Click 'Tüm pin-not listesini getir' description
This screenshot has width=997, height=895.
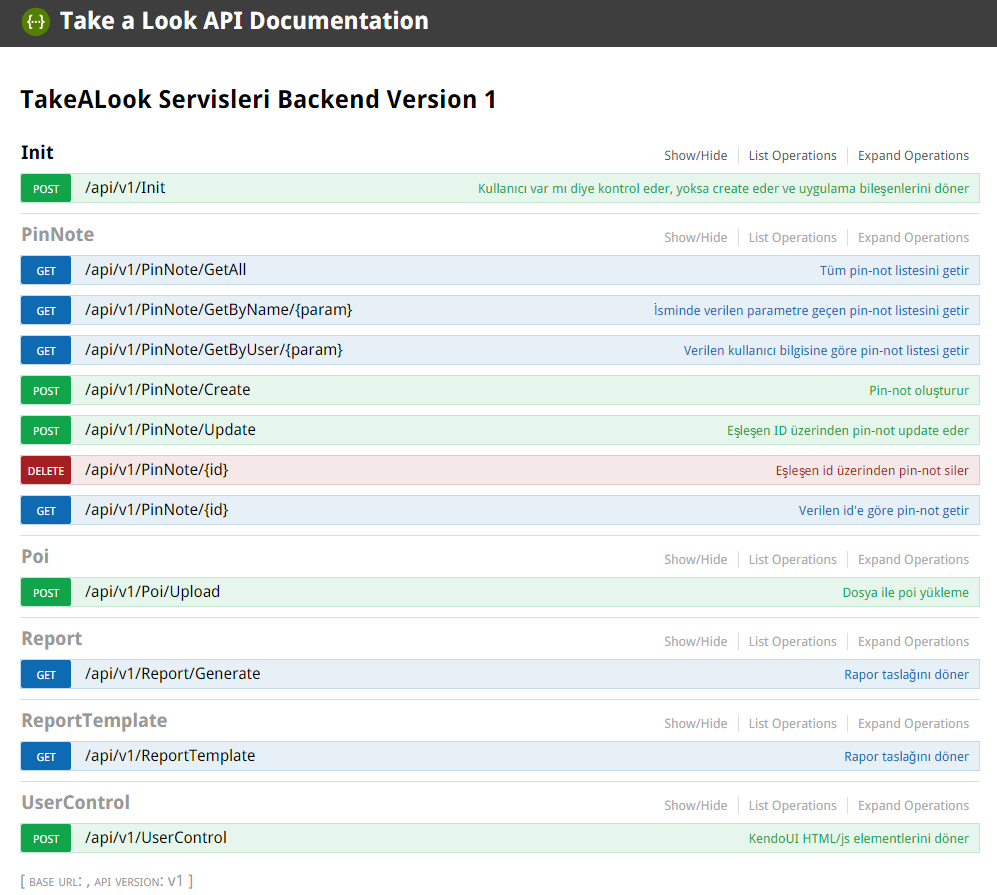894,271
